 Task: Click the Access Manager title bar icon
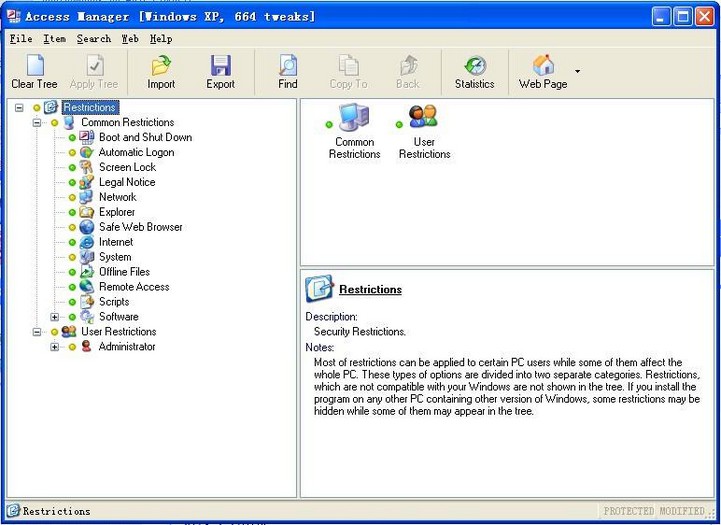coord(13,17)
